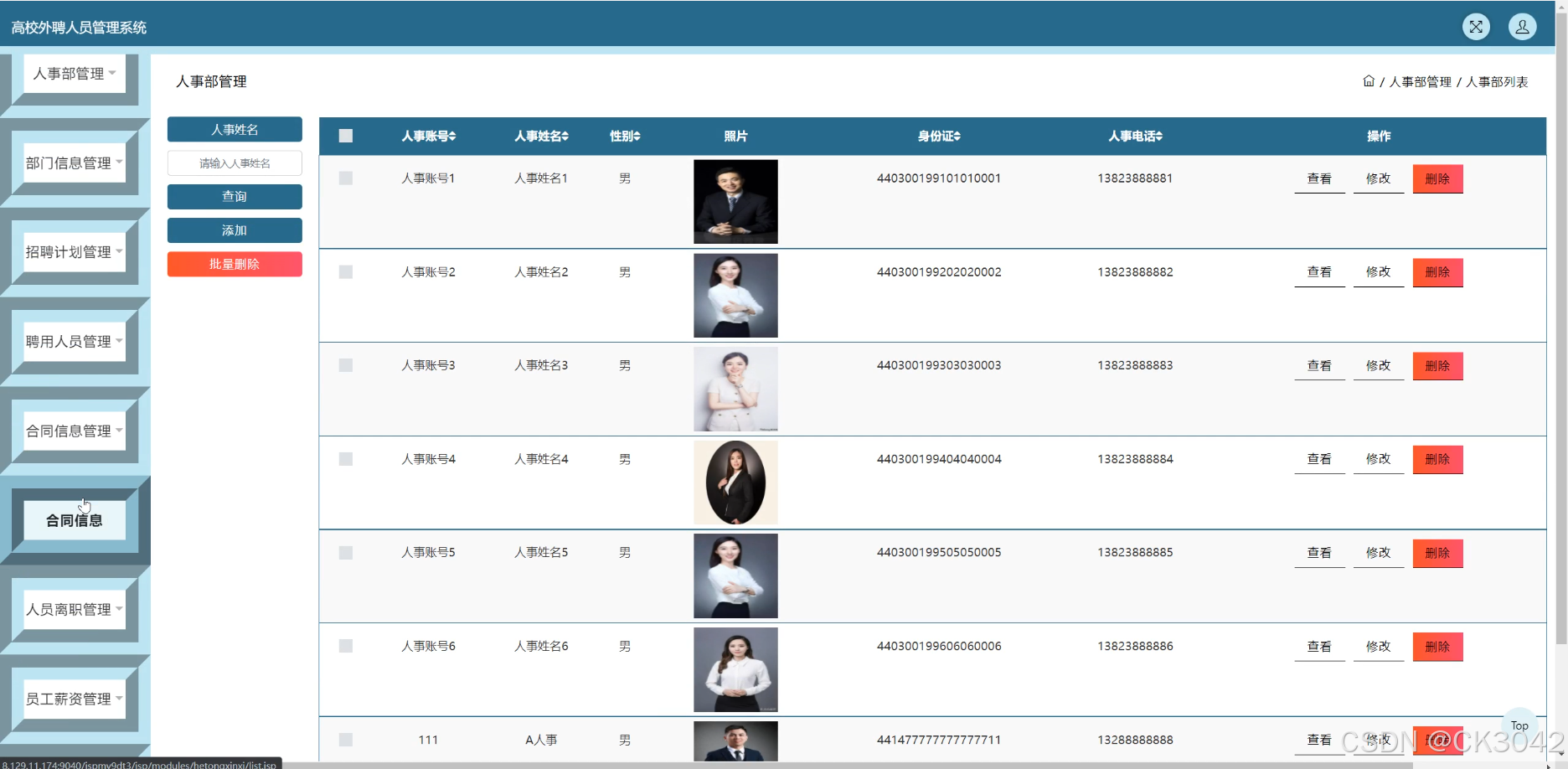Open photo thumbnail of 人事姓名6
The width and height of the screenshot is (1568, 769).
coord(735,670)
